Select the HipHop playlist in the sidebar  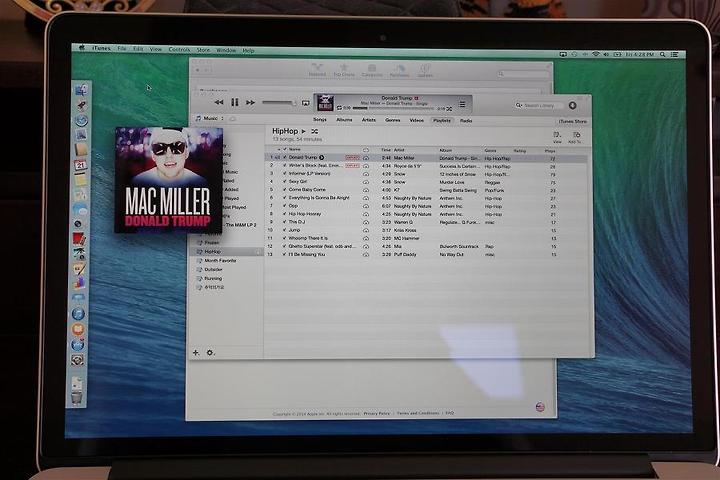point(226,252)
